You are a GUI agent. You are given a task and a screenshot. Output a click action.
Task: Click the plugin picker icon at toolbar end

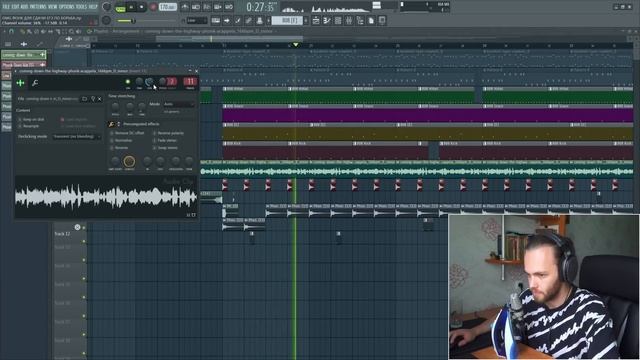[x=382, y=20]
